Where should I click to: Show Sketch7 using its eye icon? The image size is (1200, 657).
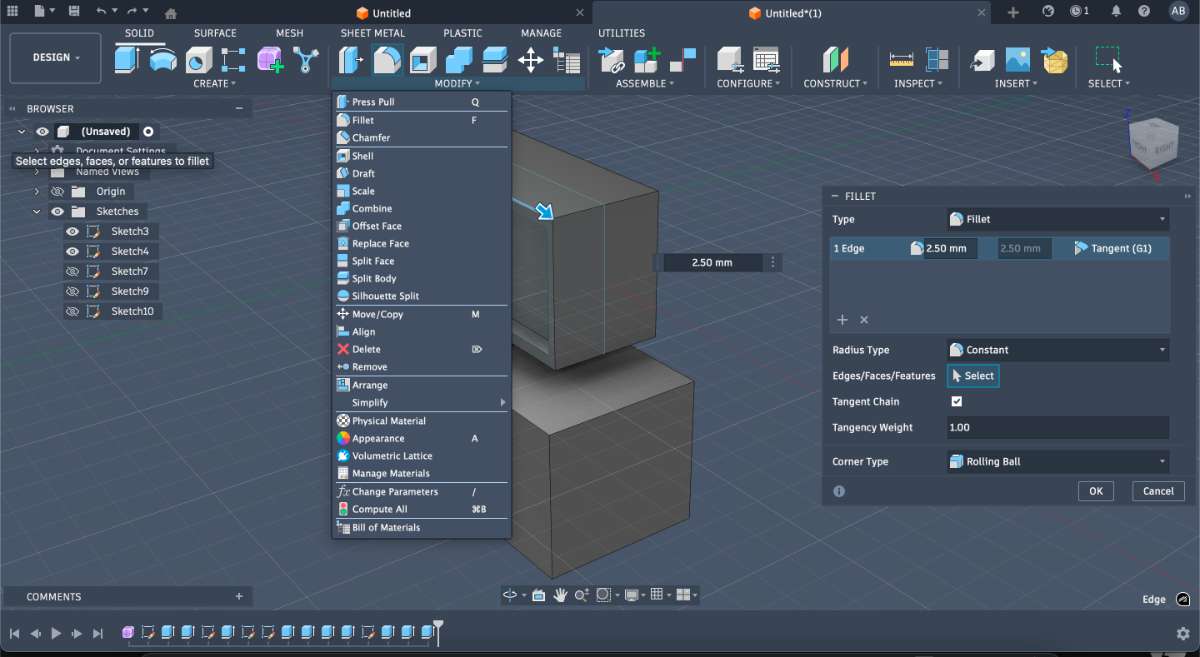click(x=72, y=271)
